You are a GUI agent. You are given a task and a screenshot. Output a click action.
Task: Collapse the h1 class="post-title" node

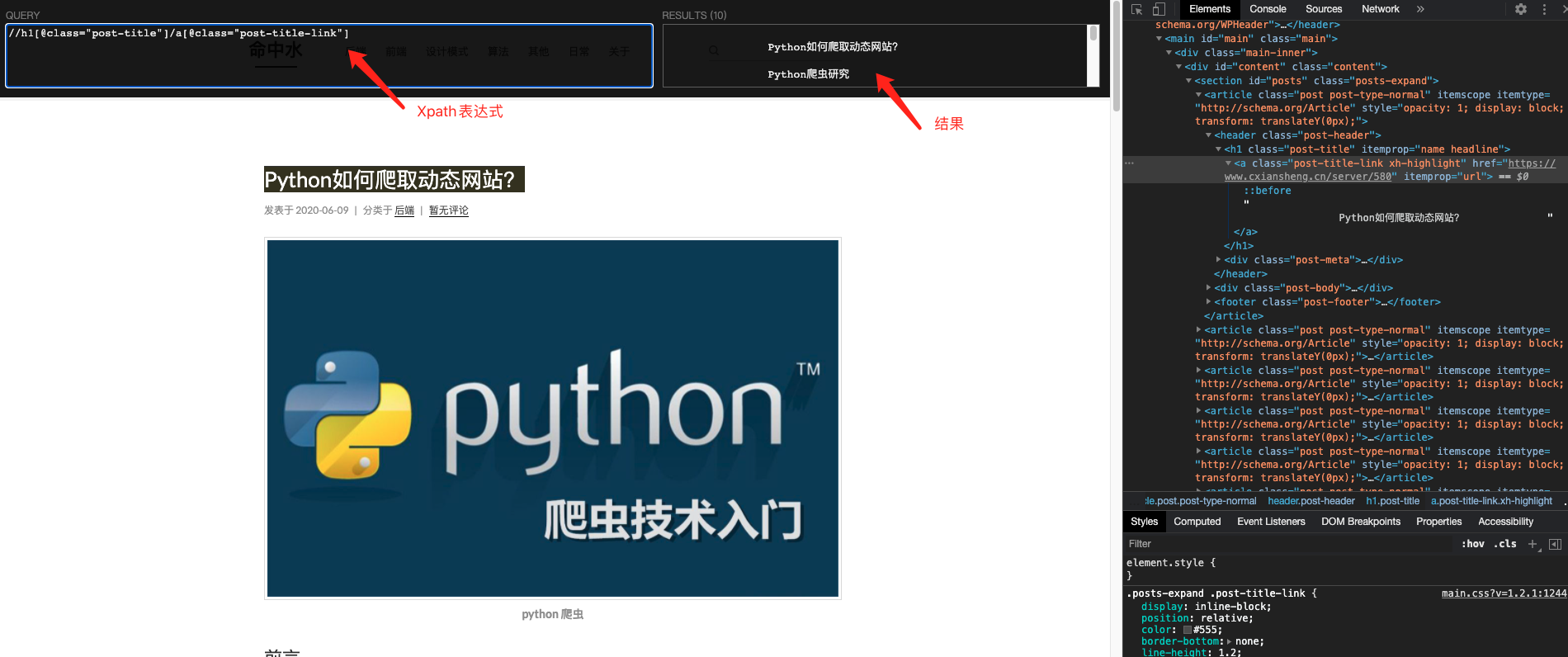(1218, 149)
